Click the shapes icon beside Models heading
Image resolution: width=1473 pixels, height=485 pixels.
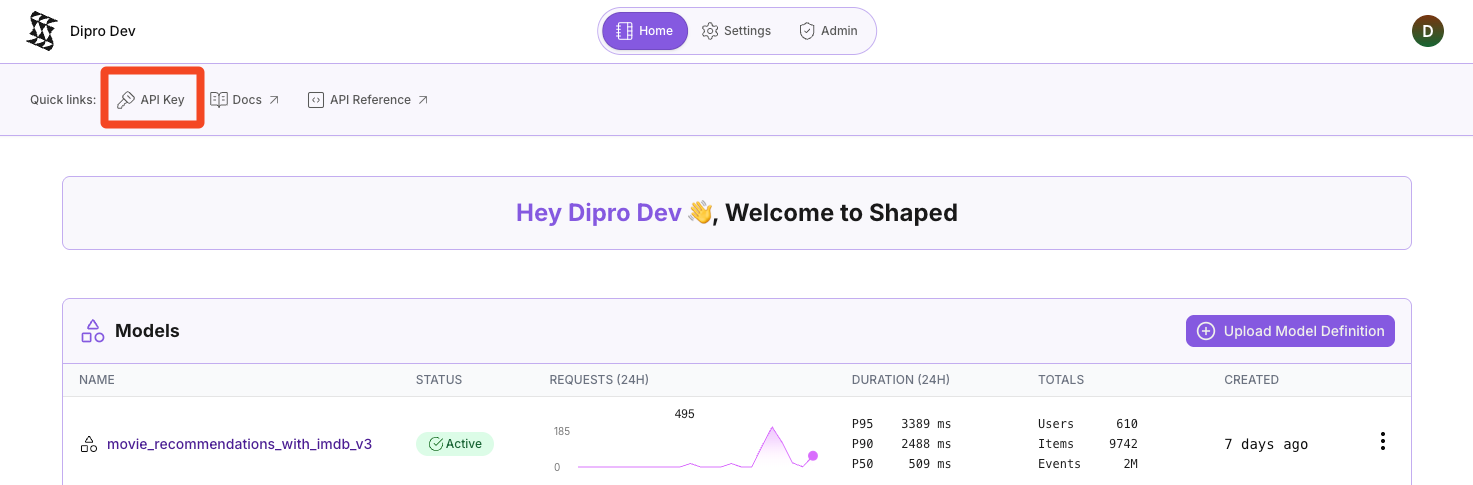pyautogui.click(x=93, y=331)
